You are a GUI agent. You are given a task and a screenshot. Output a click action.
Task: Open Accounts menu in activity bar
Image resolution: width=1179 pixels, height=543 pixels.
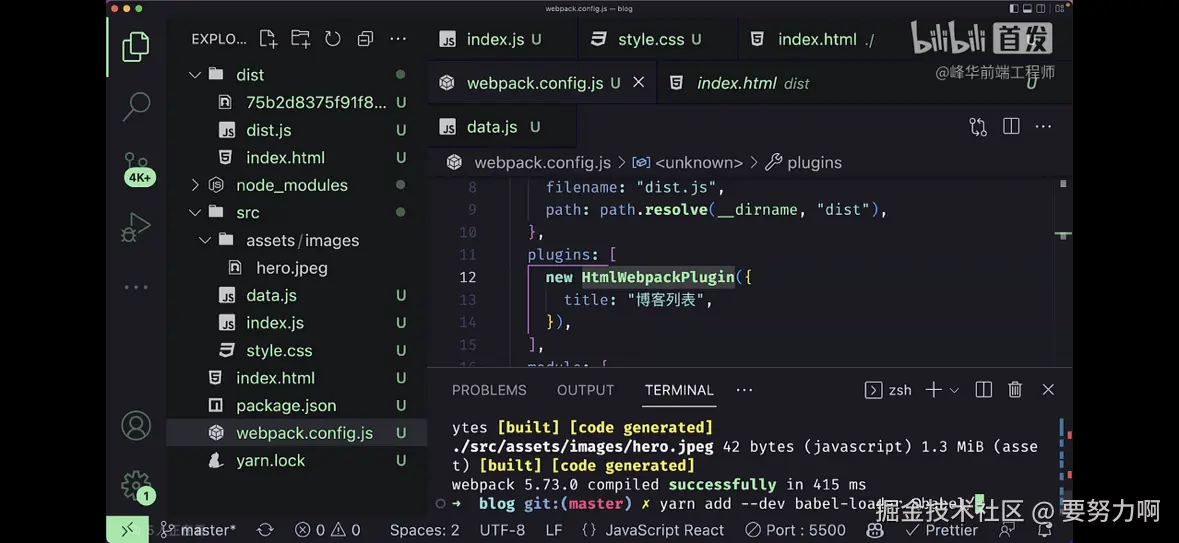coord(136,425)
